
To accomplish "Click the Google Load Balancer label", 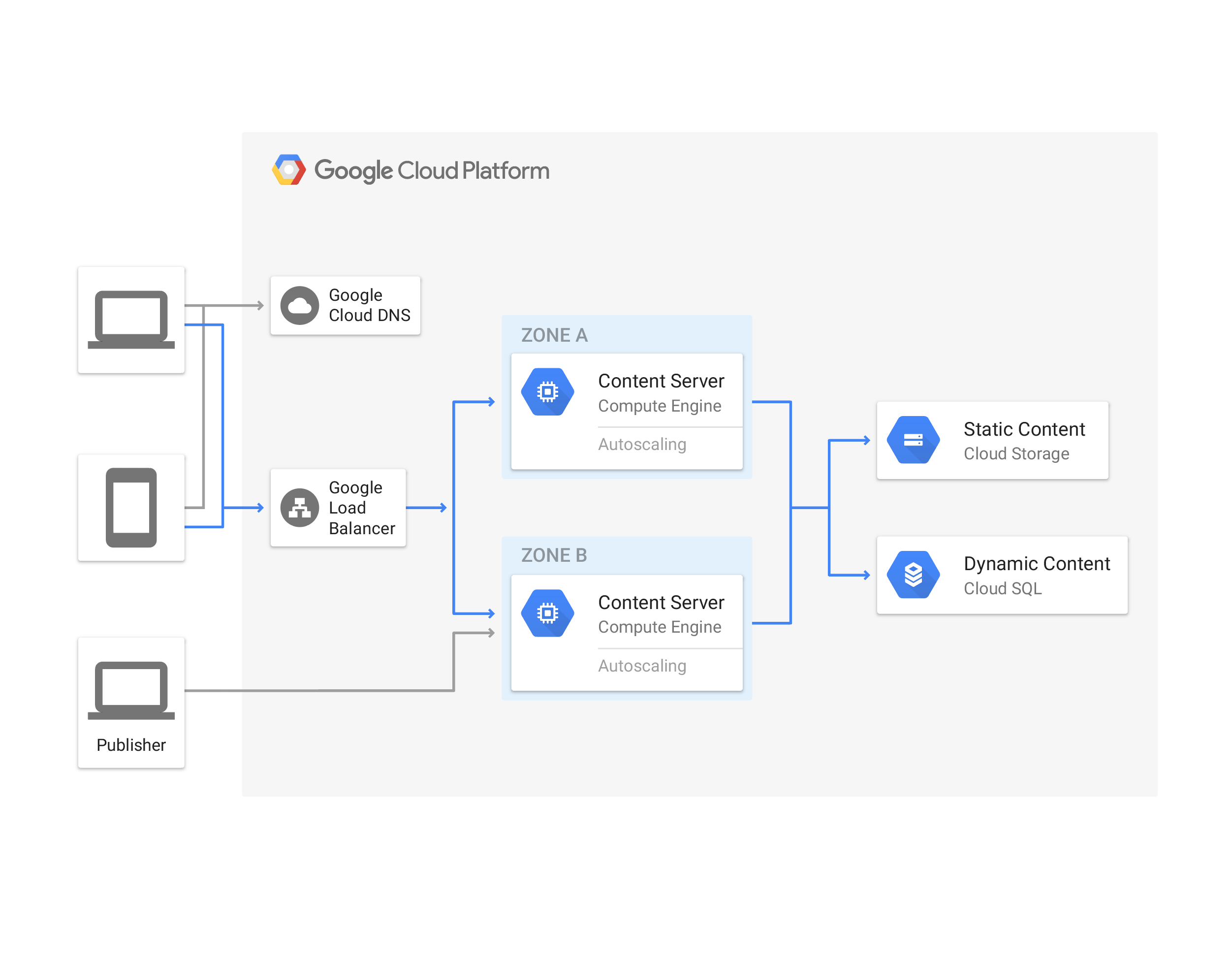I will 361,507.
